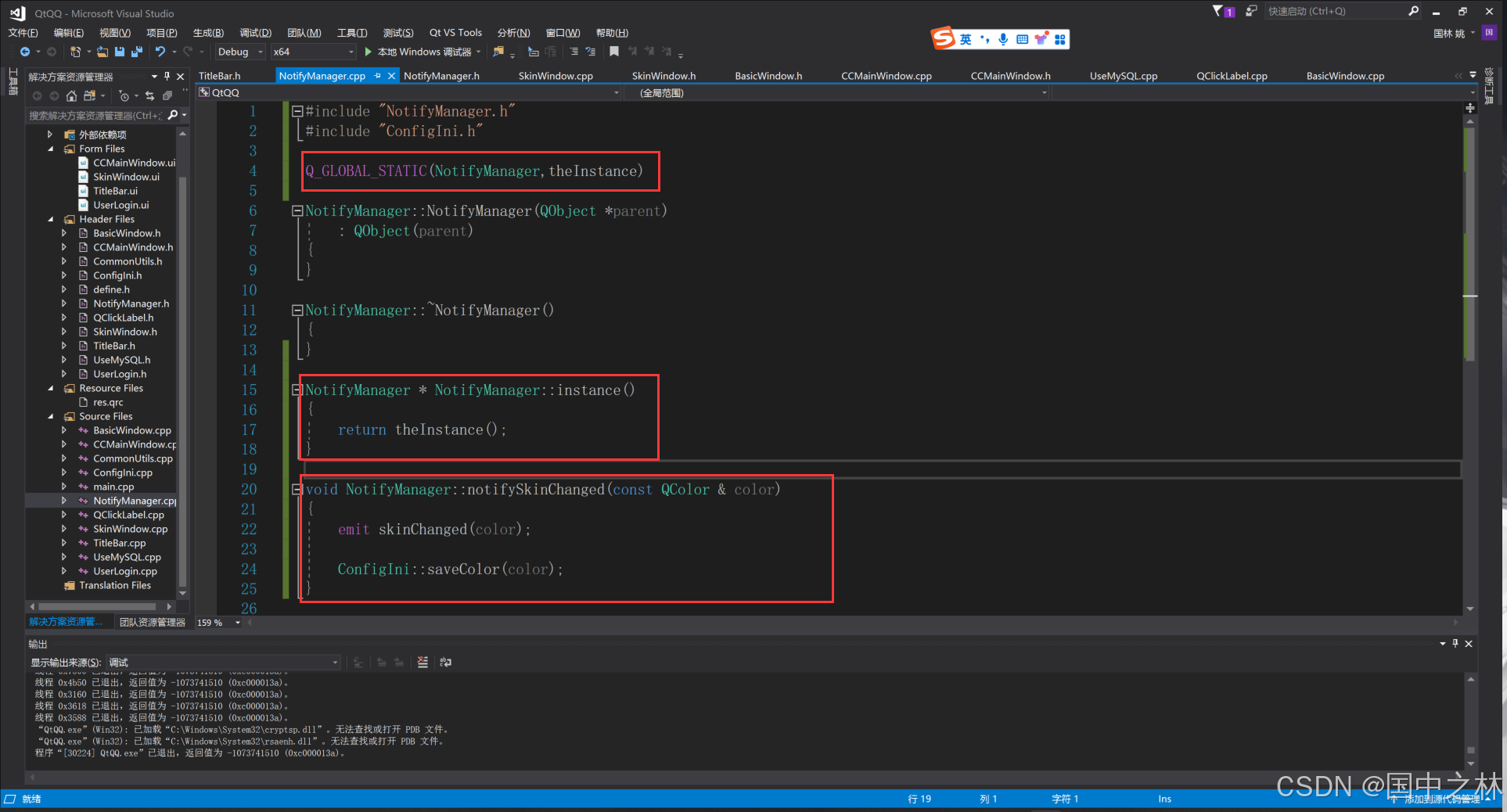The image size is (1507, 812).
Task: Click the Solution Explorer sync icon
Action: coord(149,95)
